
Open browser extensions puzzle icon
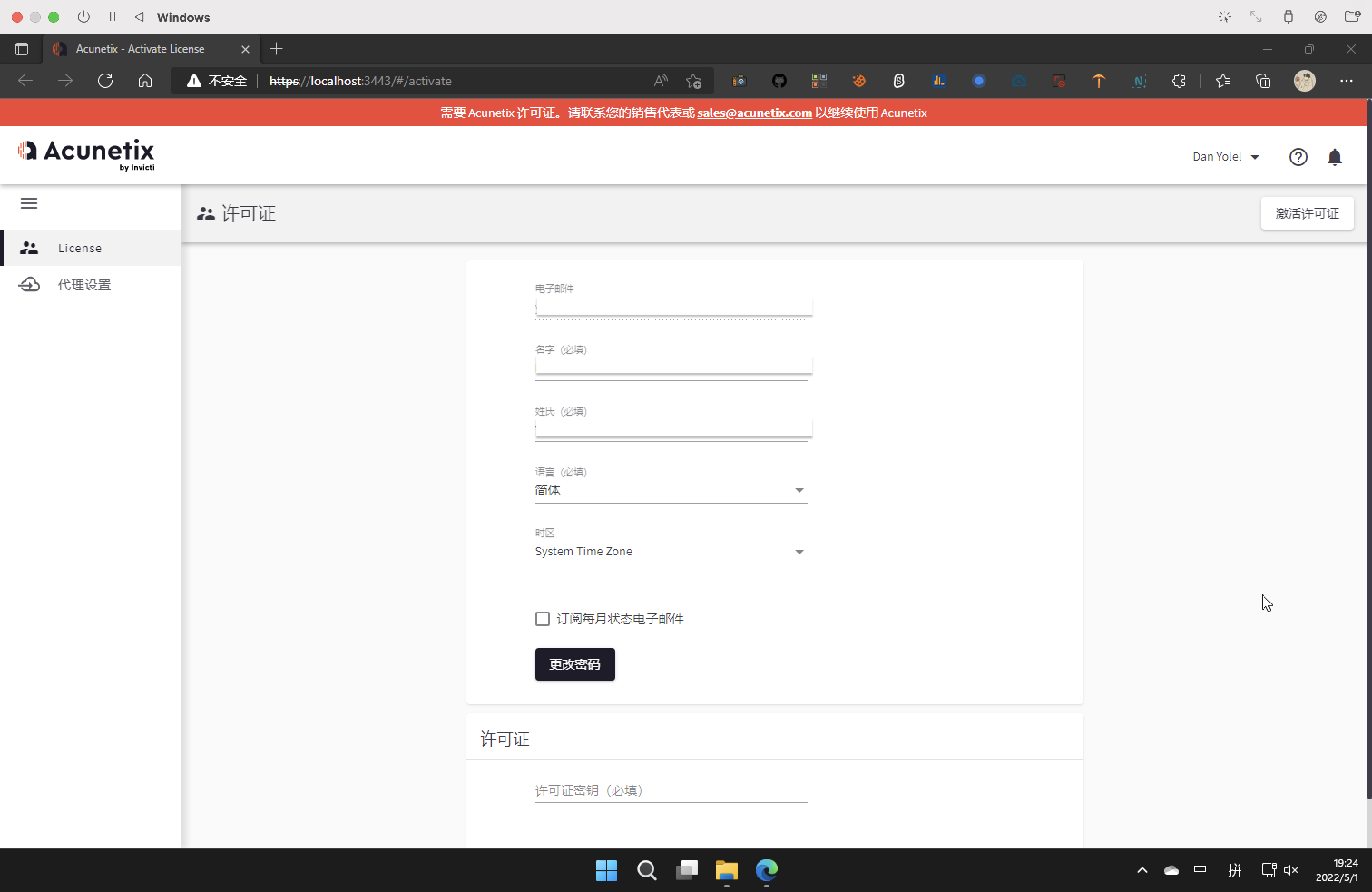1178,81
